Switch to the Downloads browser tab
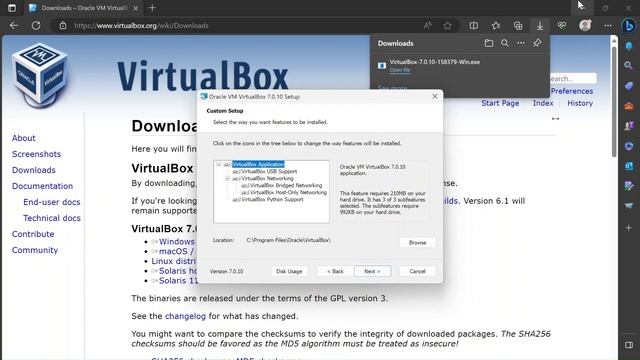The height and width of the screenshot is (360, 640). point(84,8)
